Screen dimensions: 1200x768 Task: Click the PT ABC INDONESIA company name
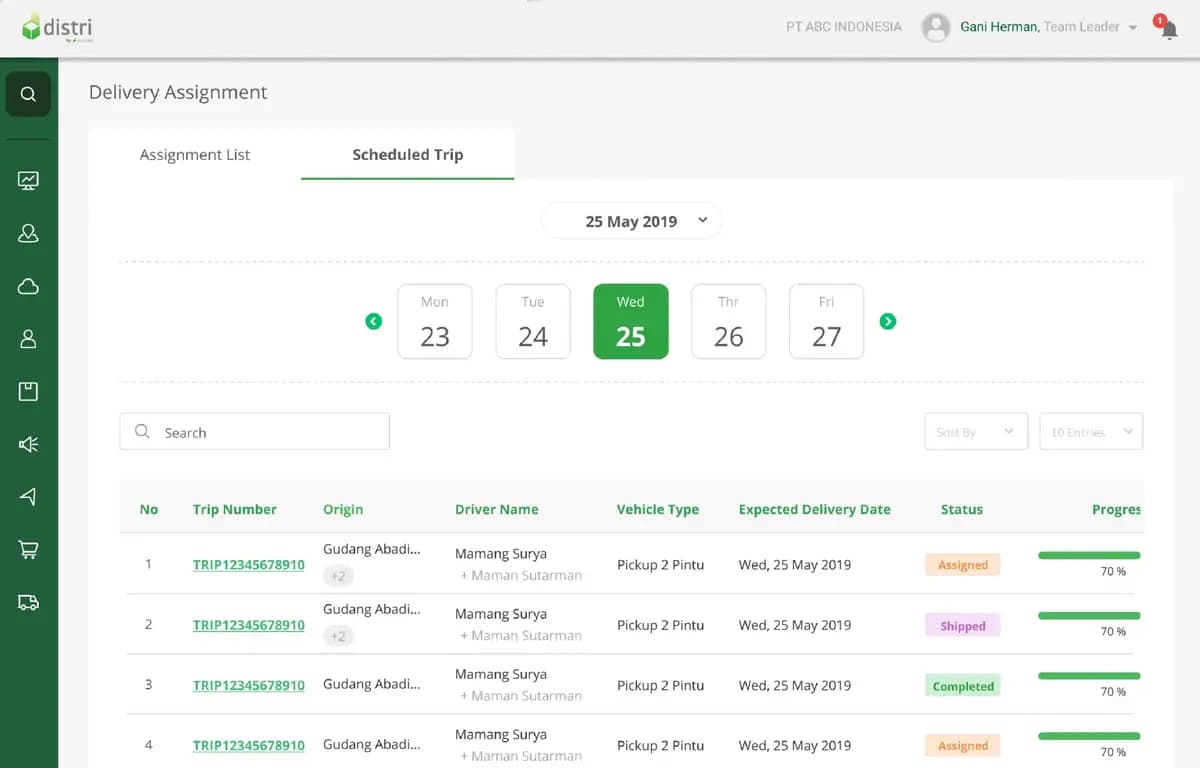coord(844,27)
